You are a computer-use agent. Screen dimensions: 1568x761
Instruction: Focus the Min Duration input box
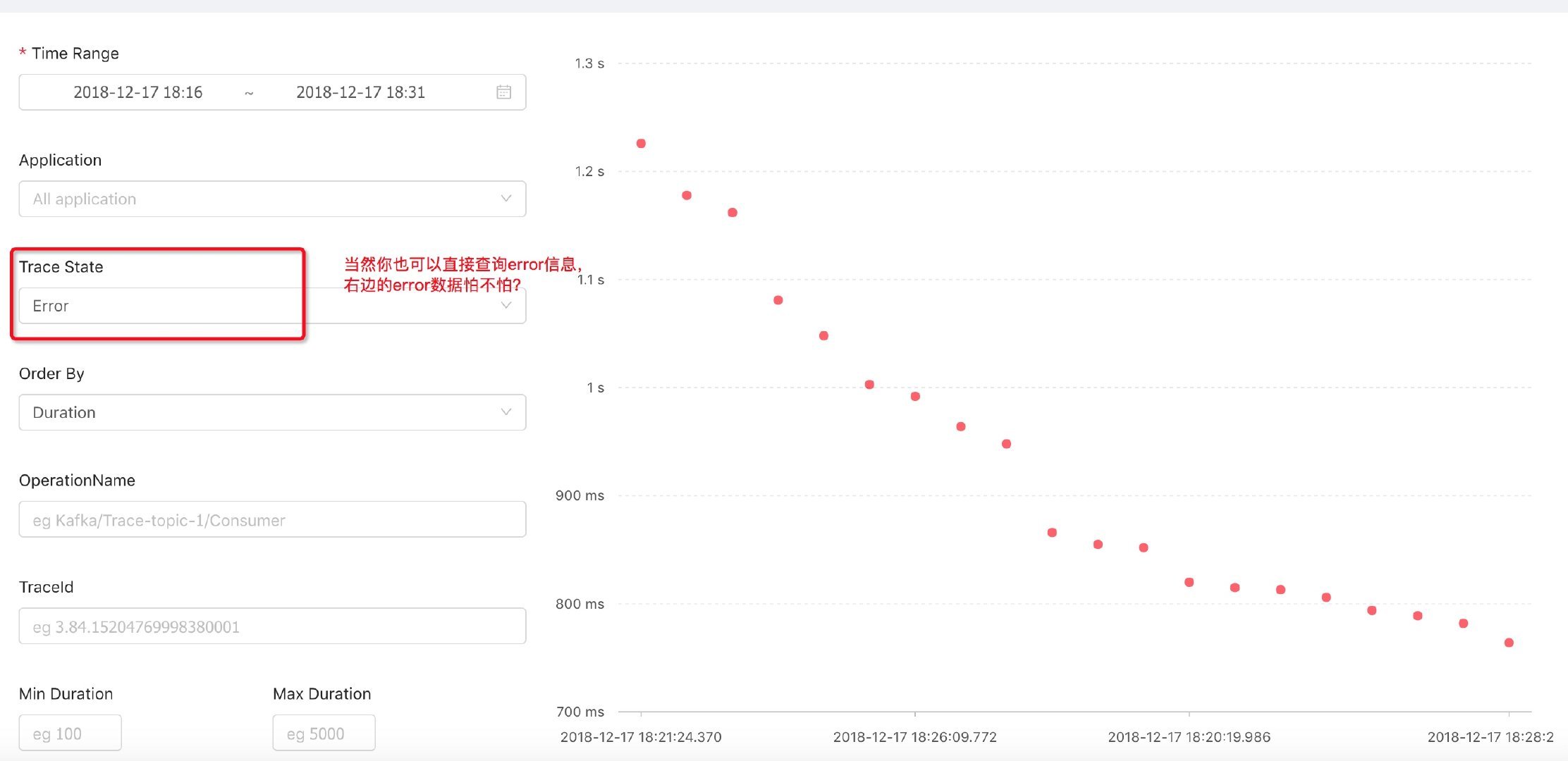click(70, 734)
